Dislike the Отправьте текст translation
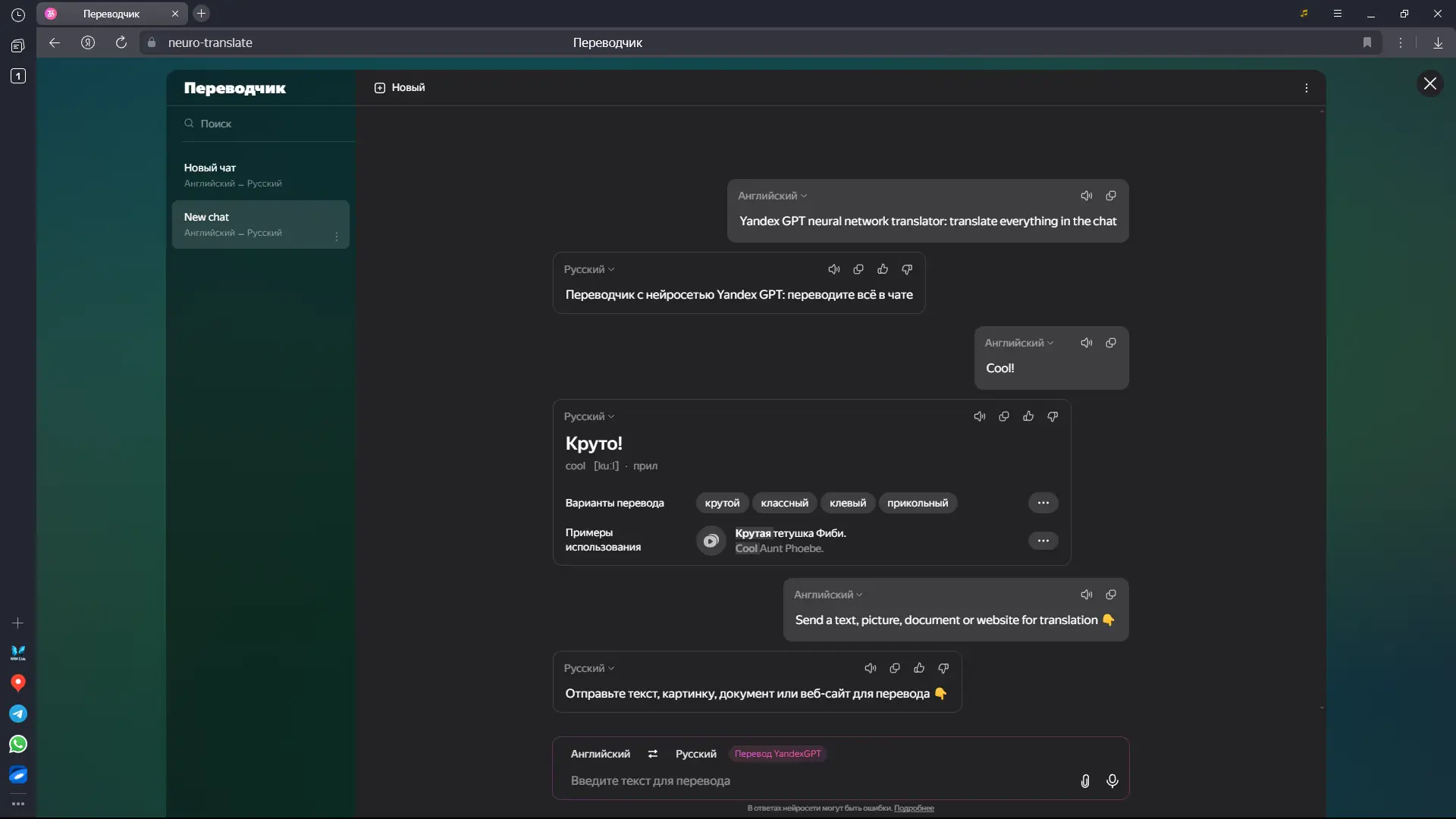 943,668
